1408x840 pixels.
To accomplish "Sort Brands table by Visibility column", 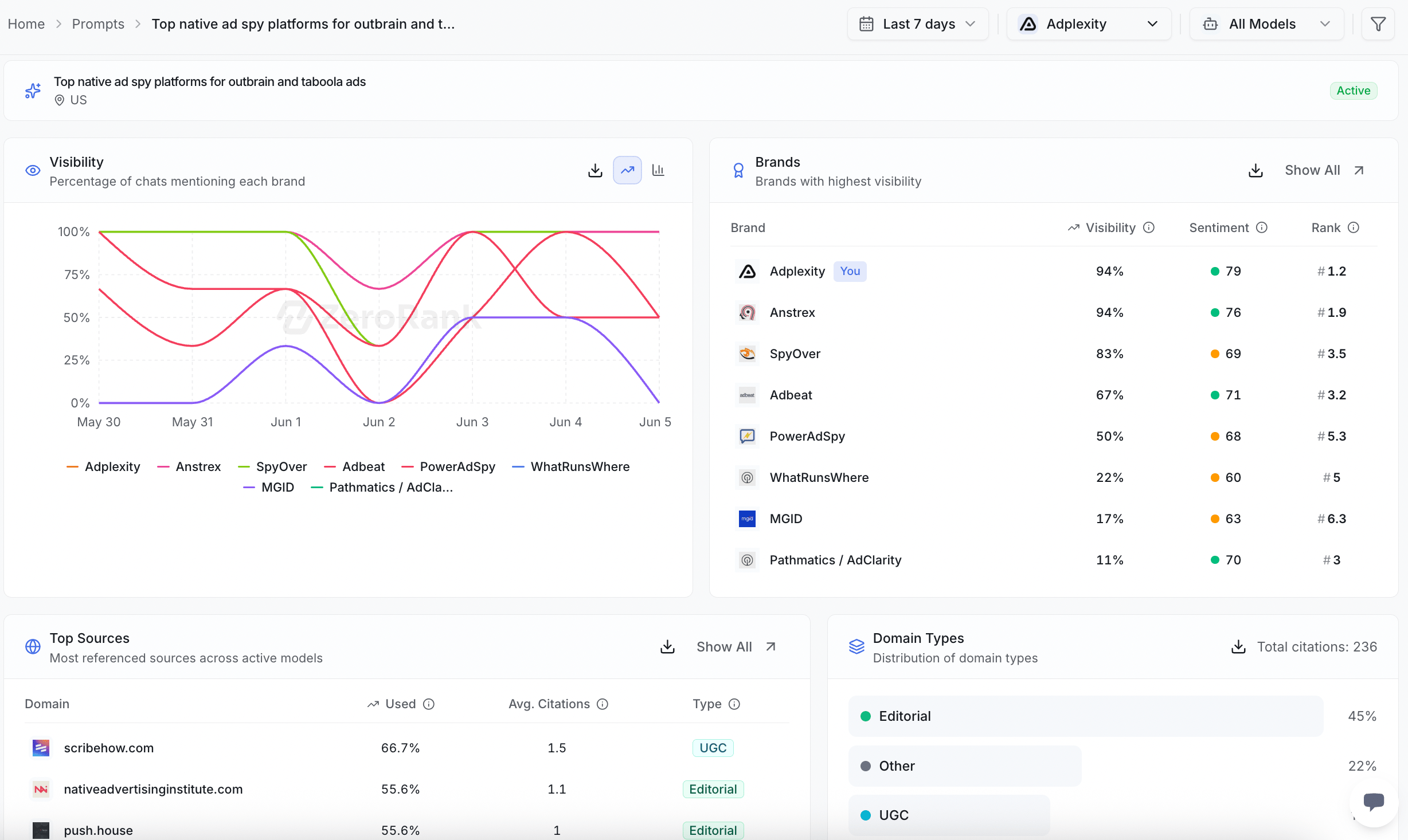I will pyautogui.click(x=1110, y=227).
